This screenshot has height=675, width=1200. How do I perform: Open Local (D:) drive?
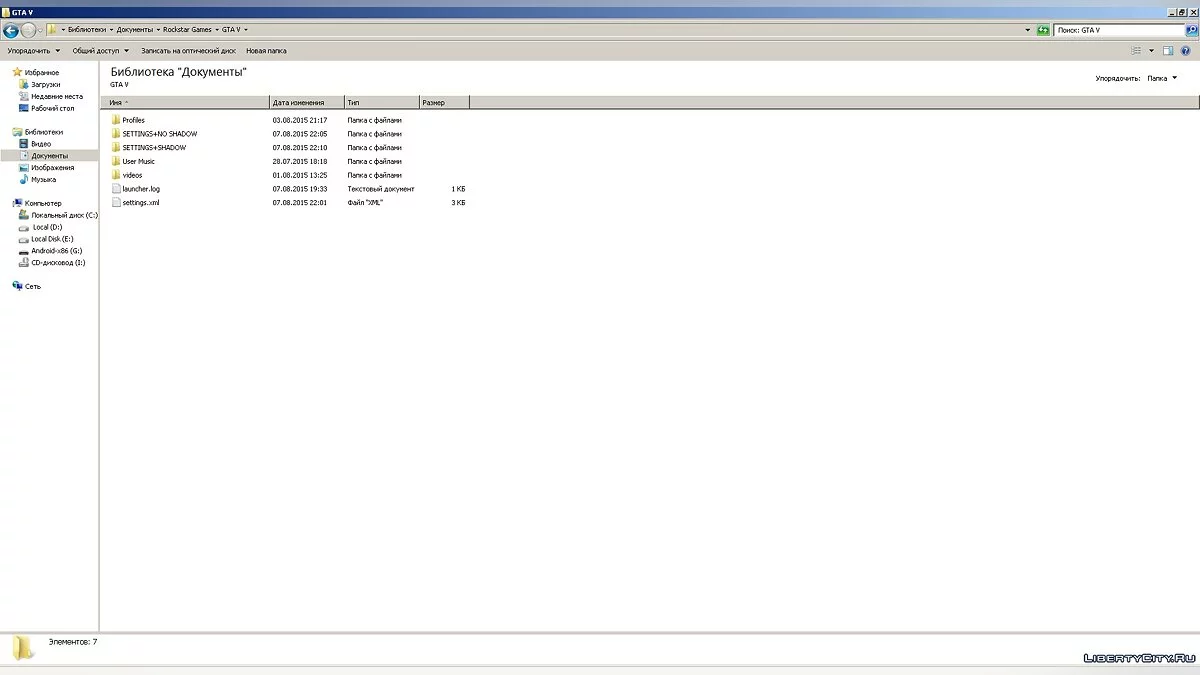point(40,227)
